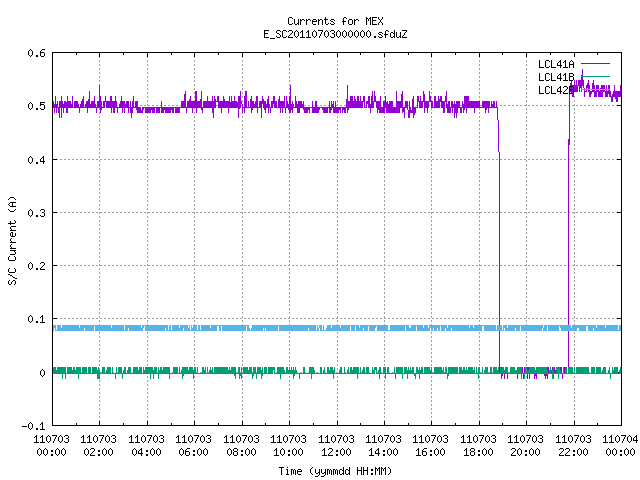
Task: Click the x-axis tick 110703 14:00
Action: tap(383, 446)
